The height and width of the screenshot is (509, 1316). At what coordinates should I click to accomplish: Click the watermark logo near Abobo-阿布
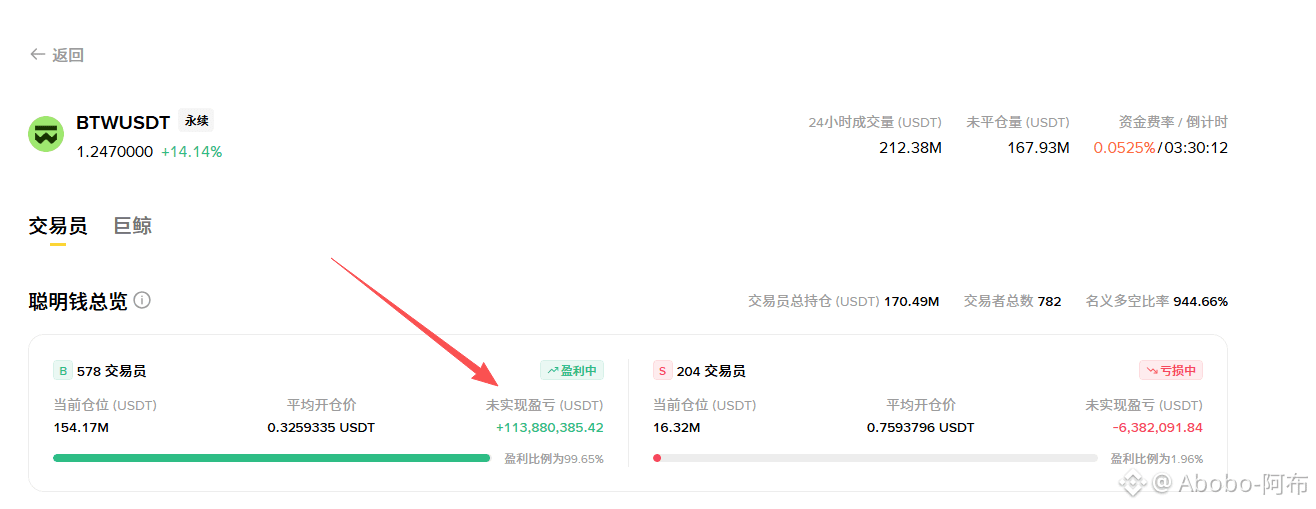(1132, 485)
